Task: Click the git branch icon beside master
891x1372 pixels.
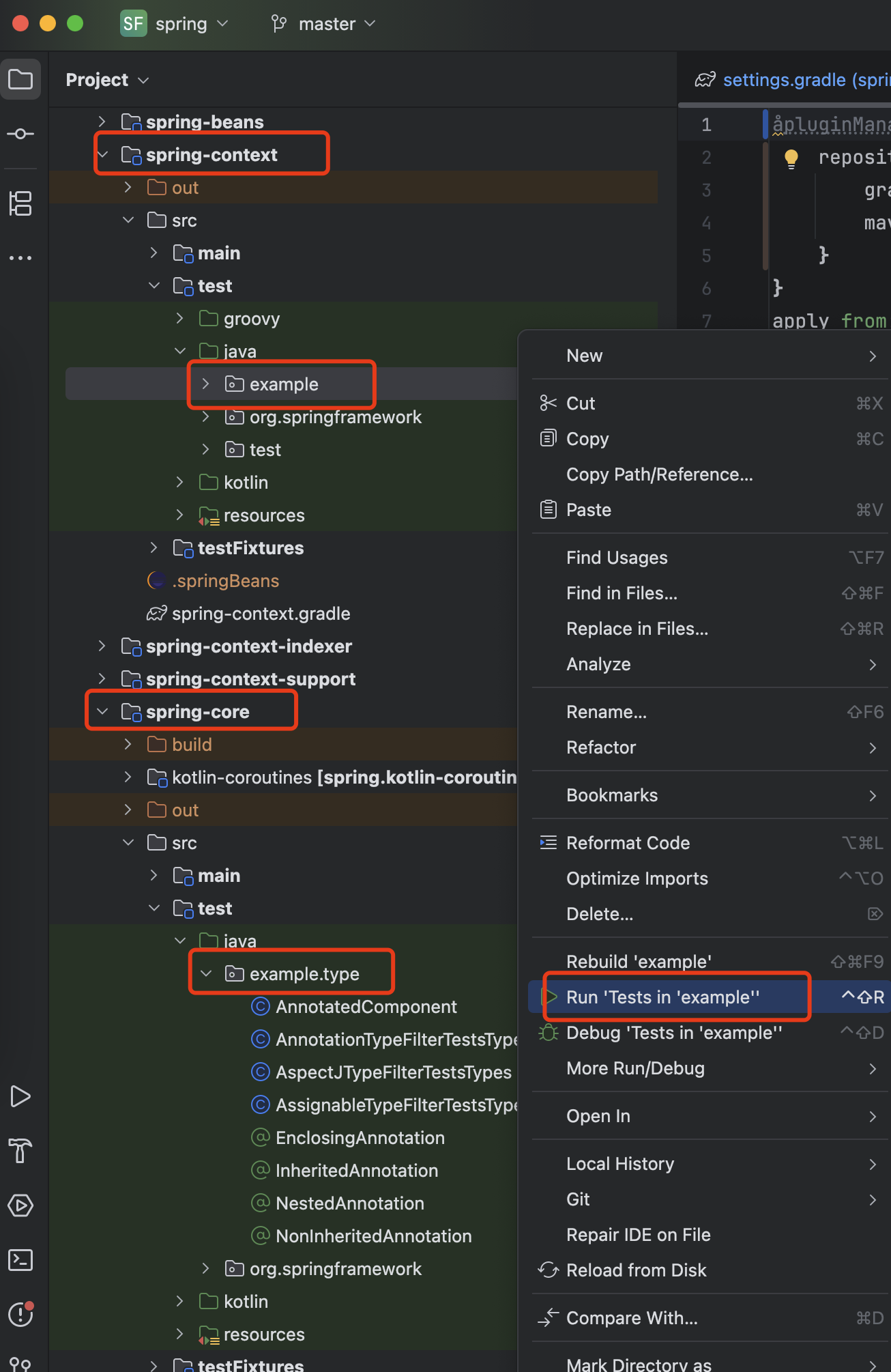Action: click(278, 24)
